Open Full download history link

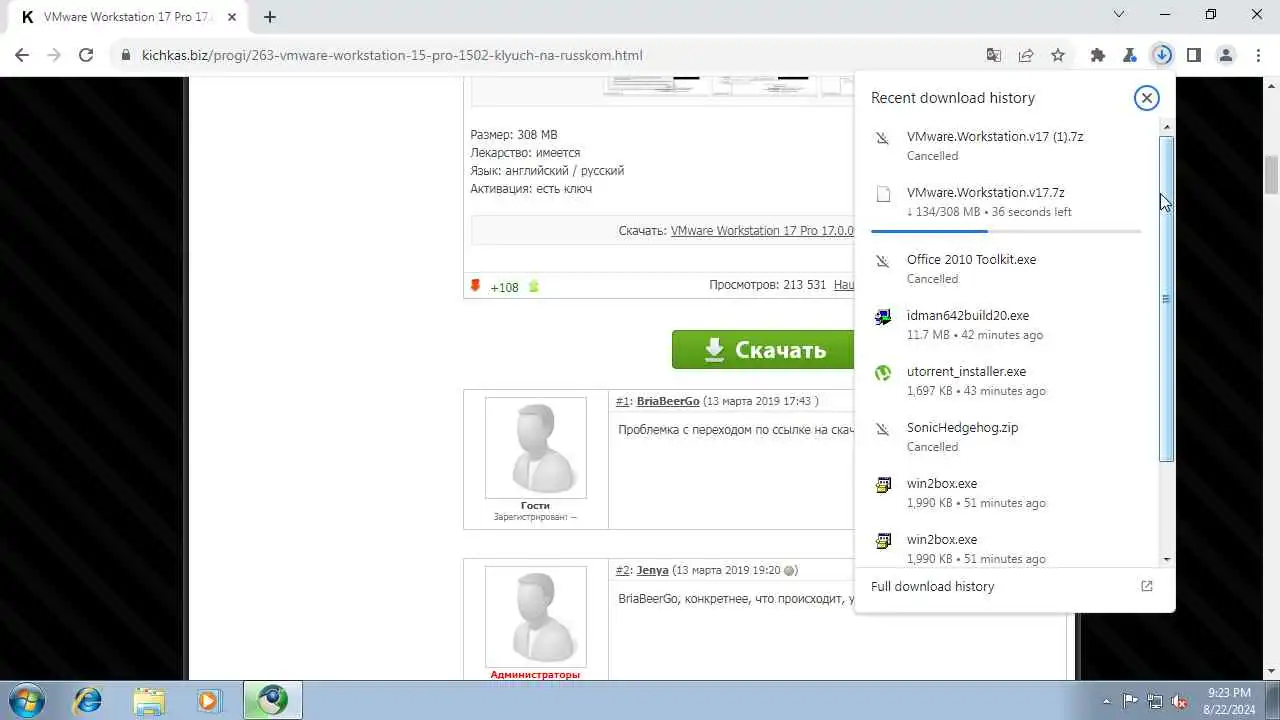(1014, 587)
